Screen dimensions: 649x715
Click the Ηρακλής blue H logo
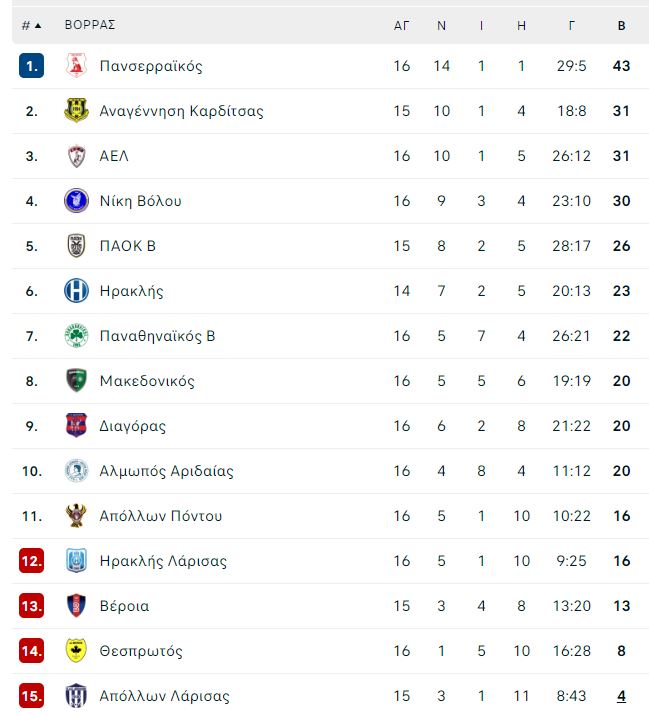pyautogui.click(x=76, y=291)
